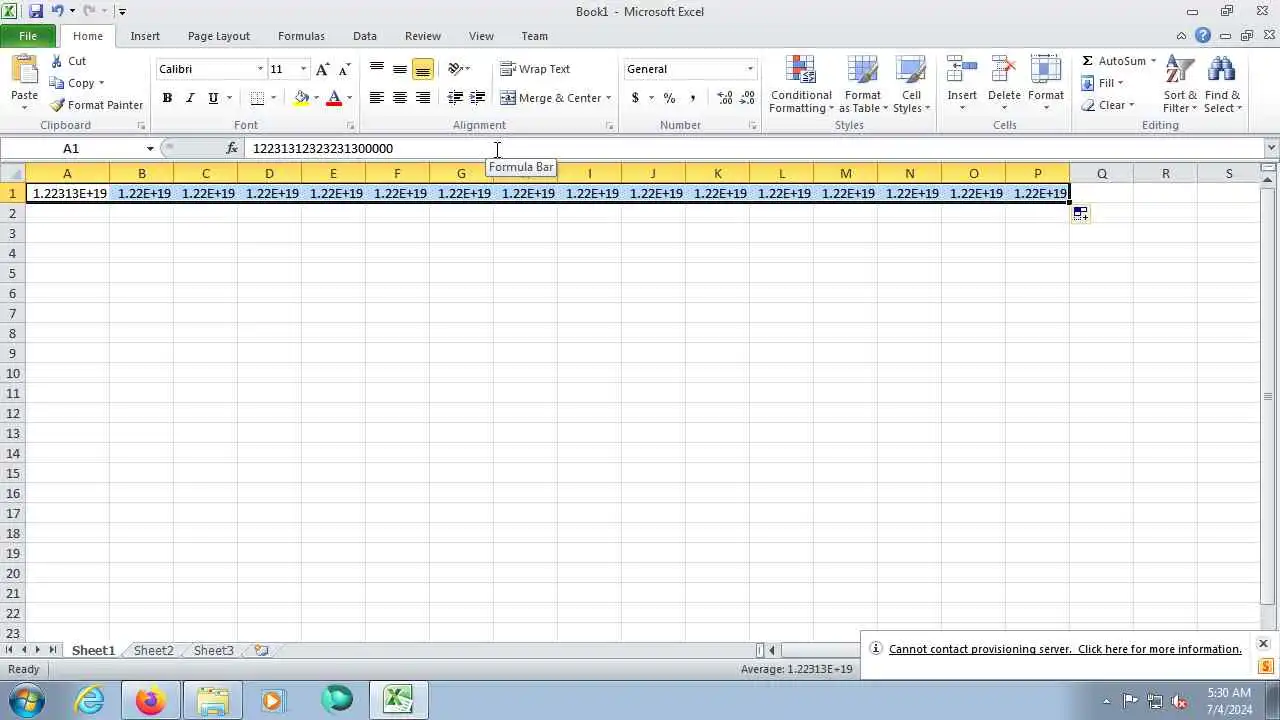Align text right

422,98
